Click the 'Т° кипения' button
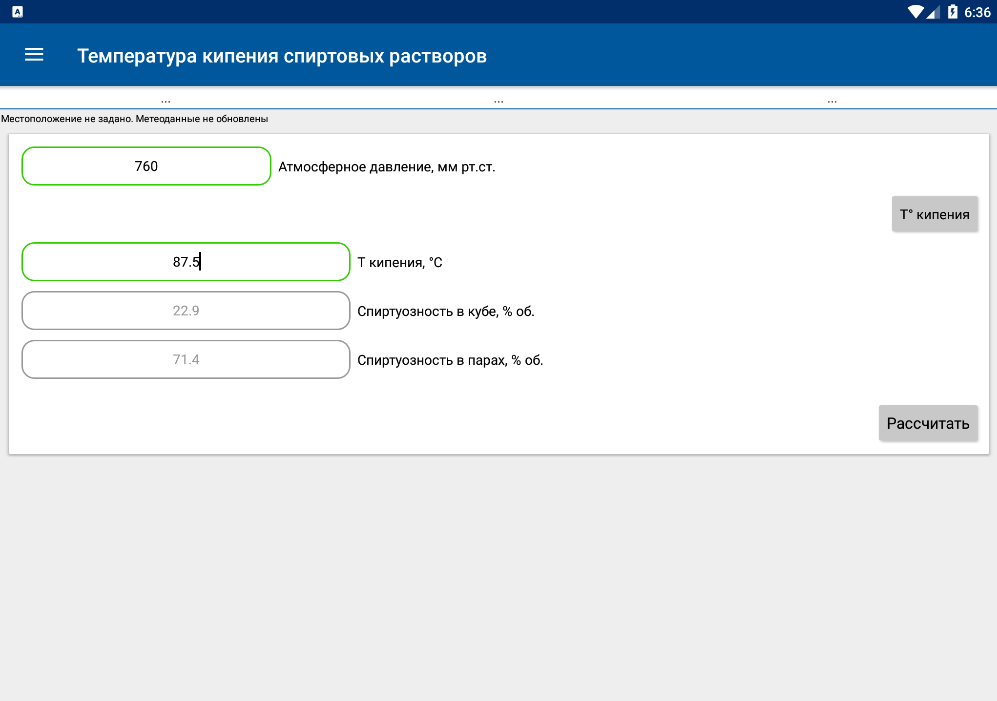The height and width of the screenshot is (701, 997). coord(934,214)
